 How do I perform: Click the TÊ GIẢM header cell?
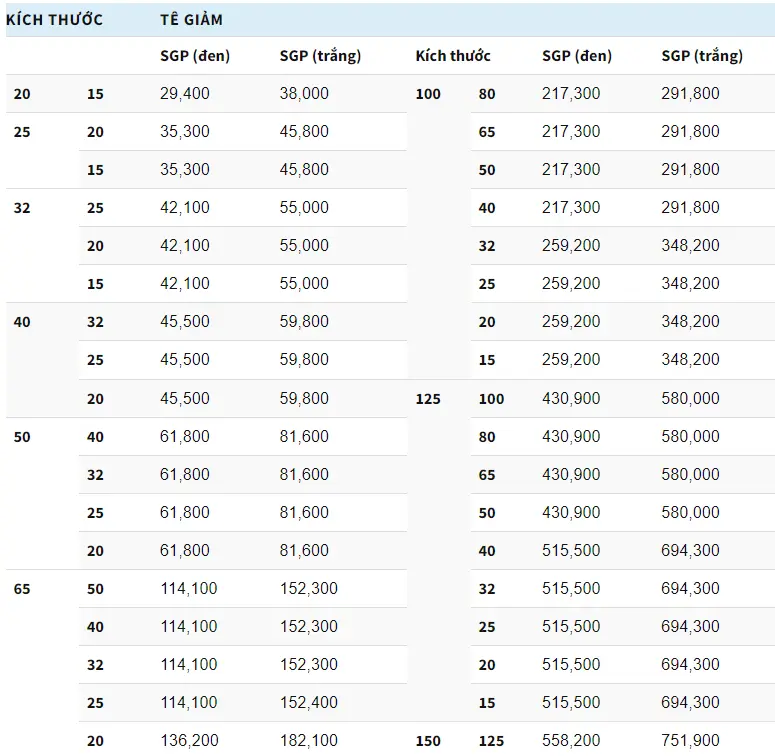pos(191,19)
